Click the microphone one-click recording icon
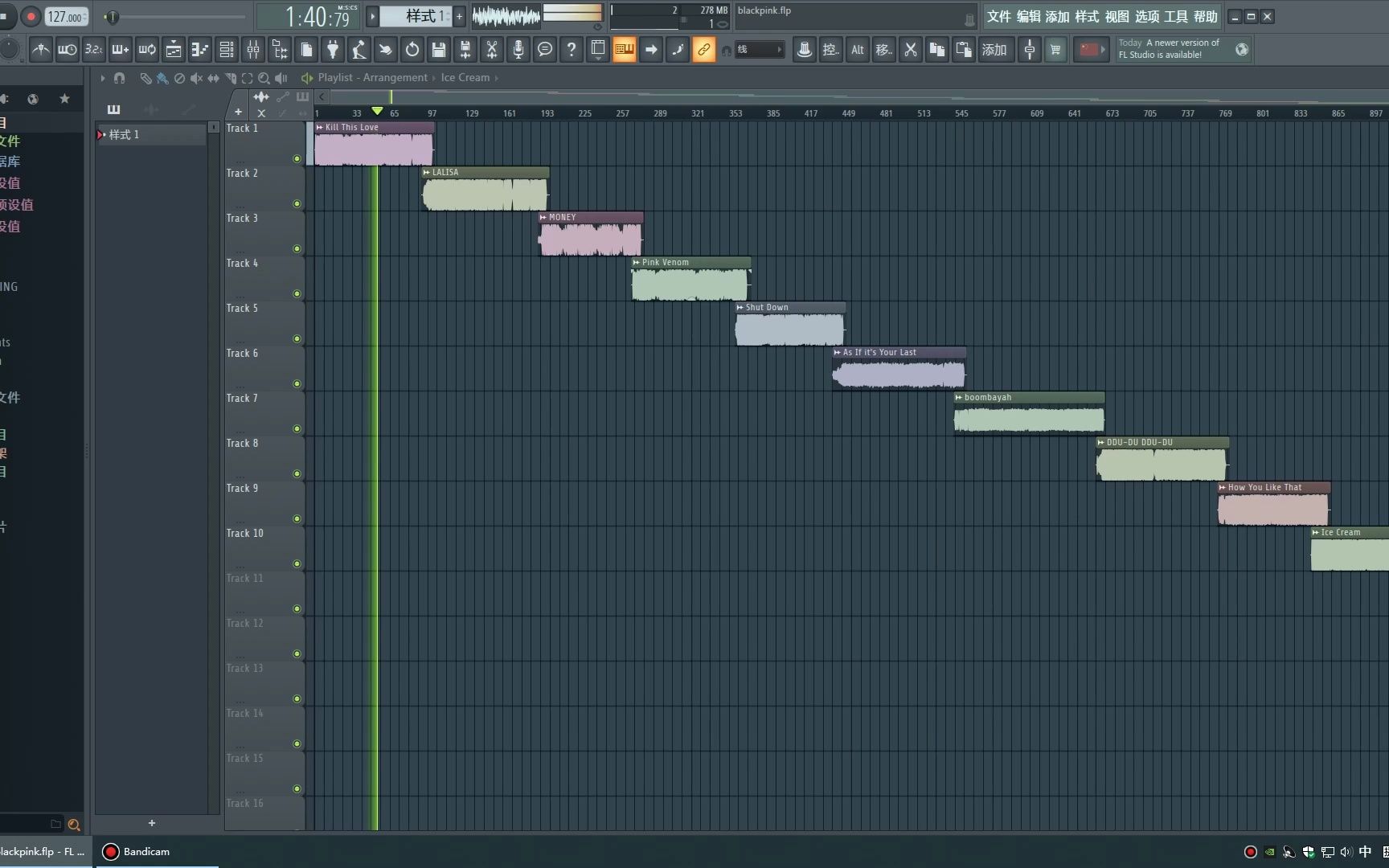This screenshot has width=1389, height=868. click(x=518, y=50)
